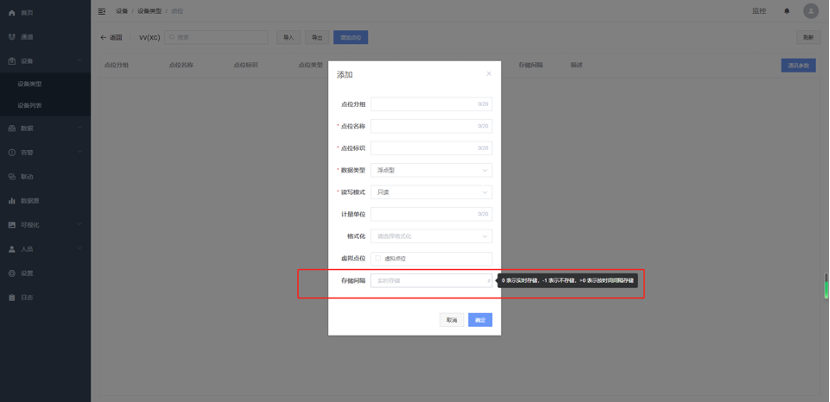Screen dimensions: 830x402
Task: Click the 点位分组 column header
Action: coord(116,65)
